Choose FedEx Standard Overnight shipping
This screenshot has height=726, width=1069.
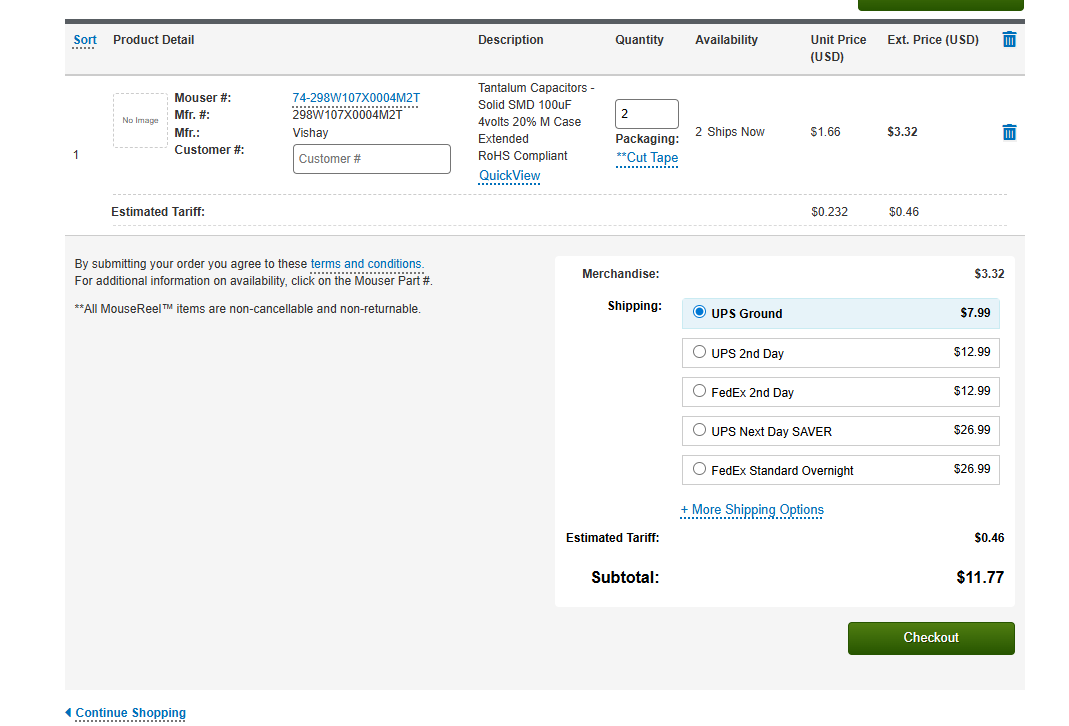coord(700,469)
